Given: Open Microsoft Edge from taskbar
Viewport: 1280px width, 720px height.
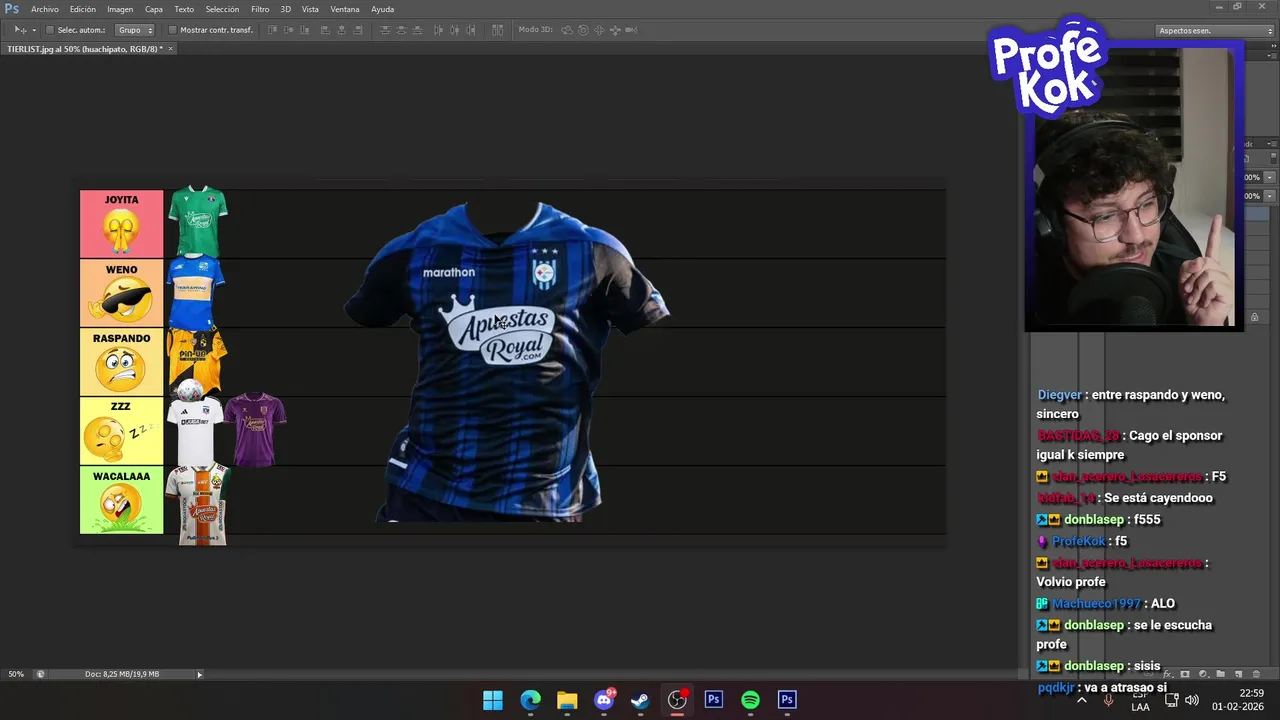Looking at the screenshot, I should (530, 700).
